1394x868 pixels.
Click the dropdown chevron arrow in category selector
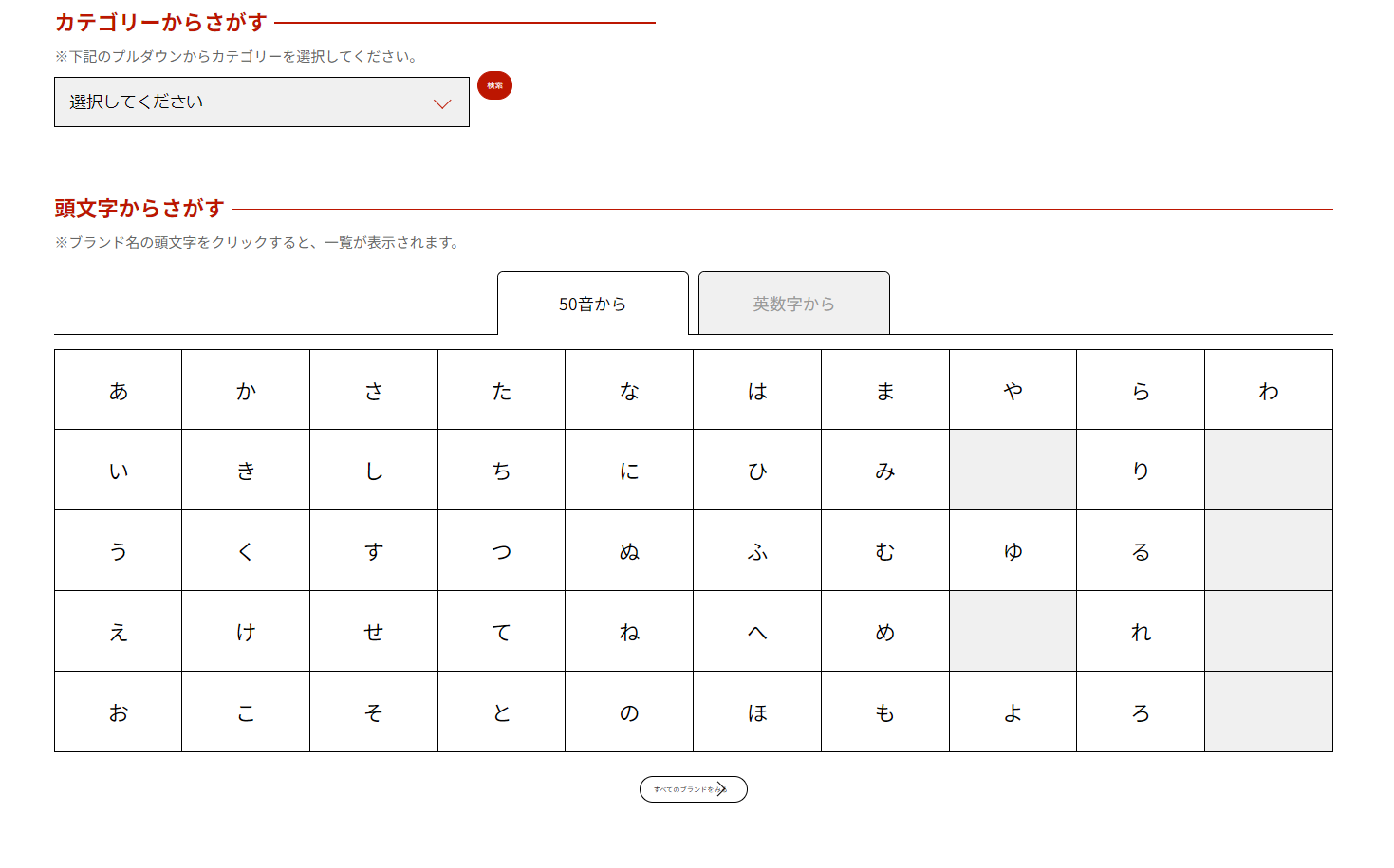pyautogui.click(x=442, y=103)
